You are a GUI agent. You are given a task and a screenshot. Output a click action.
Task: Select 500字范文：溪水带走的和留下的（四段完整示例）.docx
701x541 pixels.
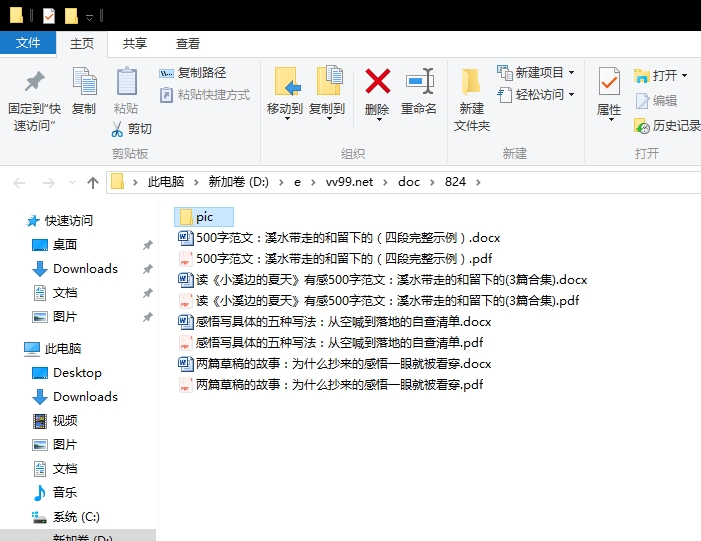click(x=339, y=237)
